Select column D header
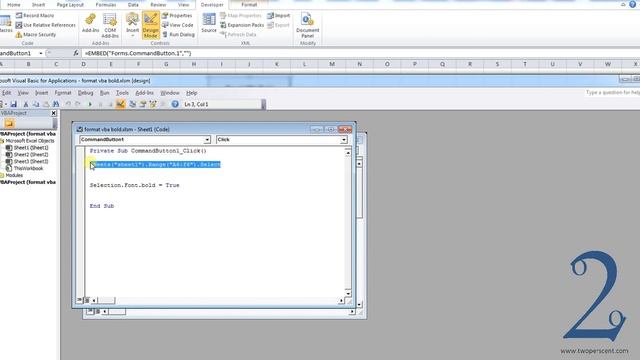The image size is (640, 360). (83, 64)
